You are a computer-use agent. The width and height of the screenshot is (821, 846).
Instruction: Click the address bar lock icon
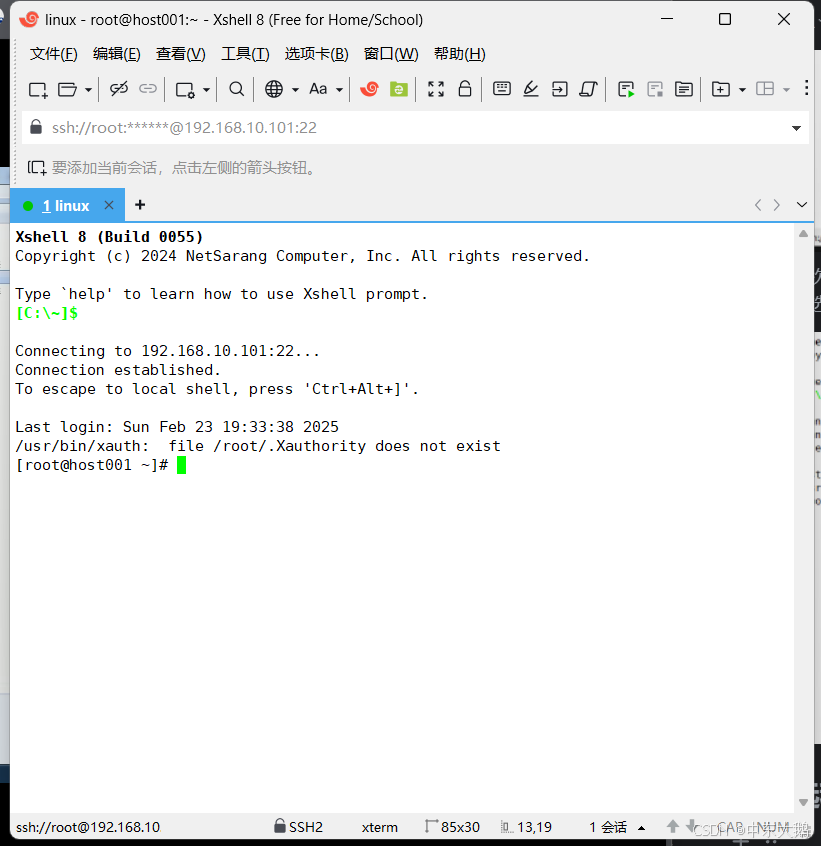coord(36,127)
